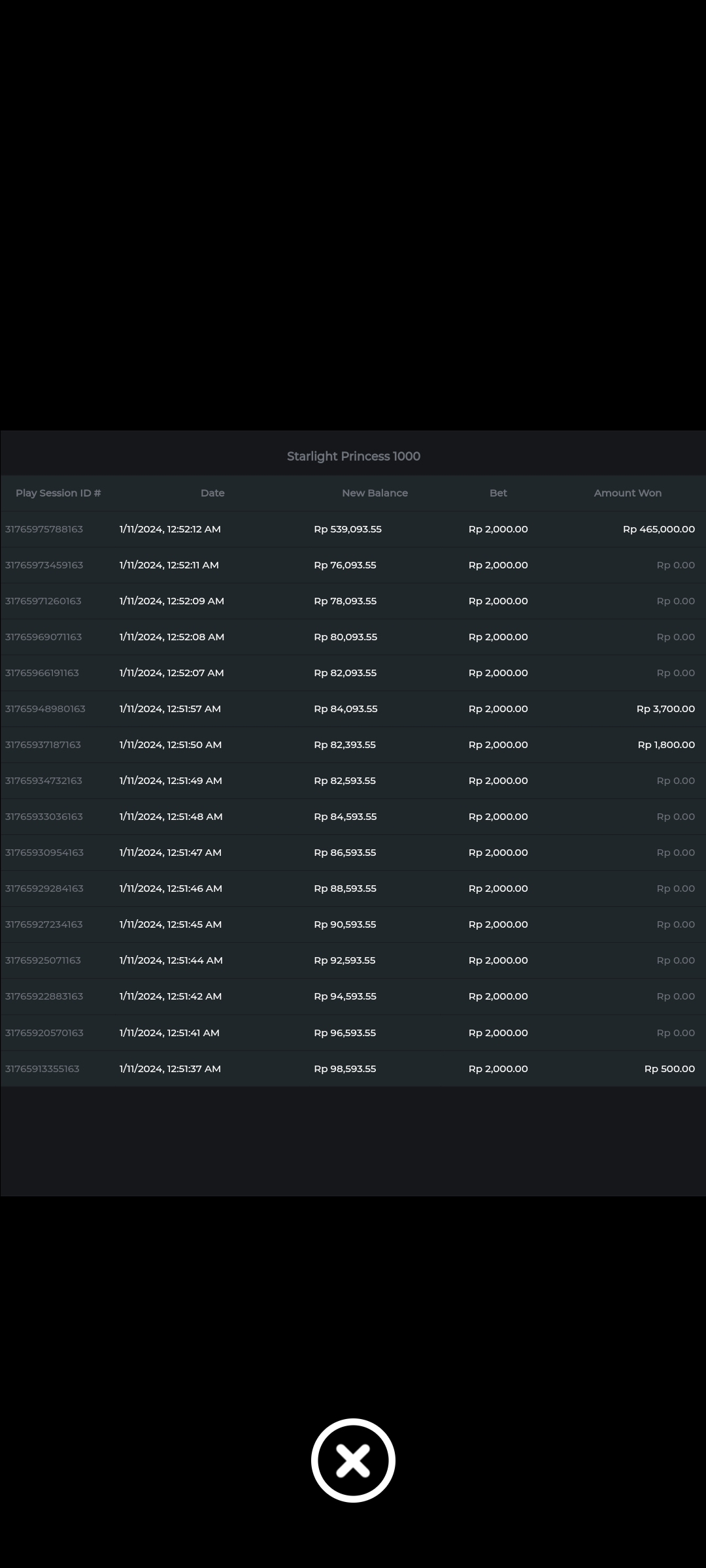Screen dimensions: 706x1568
Task: Click the Date column header
Action: [x=212, y=493]
